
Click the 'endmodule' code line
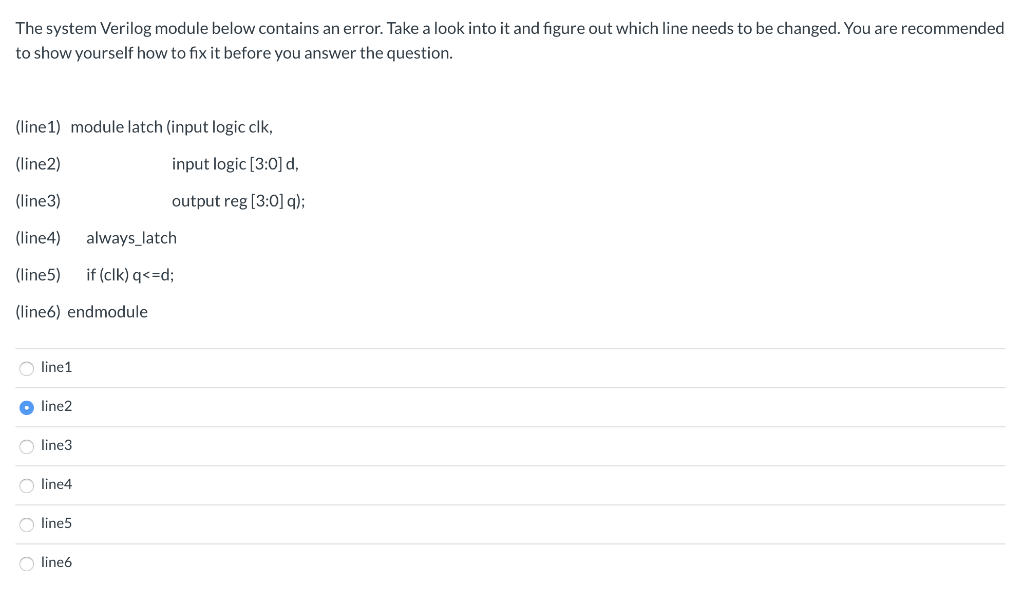108,312
